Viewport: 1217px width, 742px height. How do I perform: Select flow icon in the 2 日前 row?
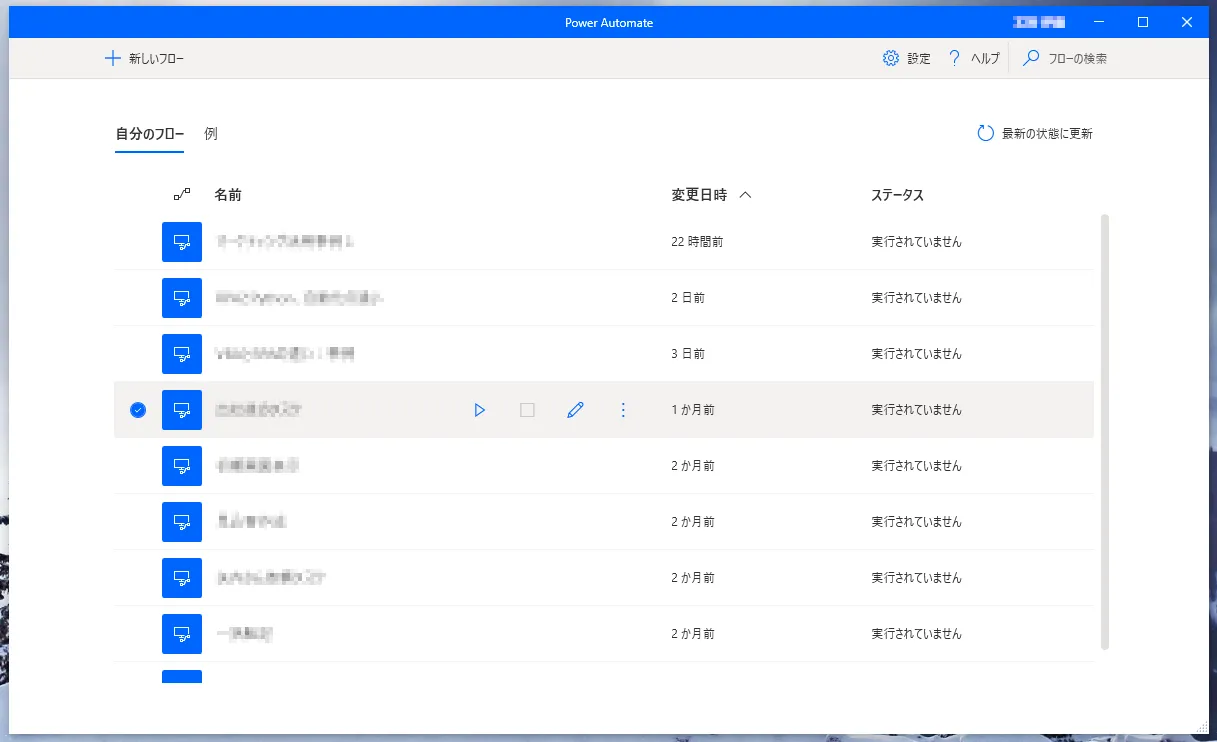coord(182,298)
